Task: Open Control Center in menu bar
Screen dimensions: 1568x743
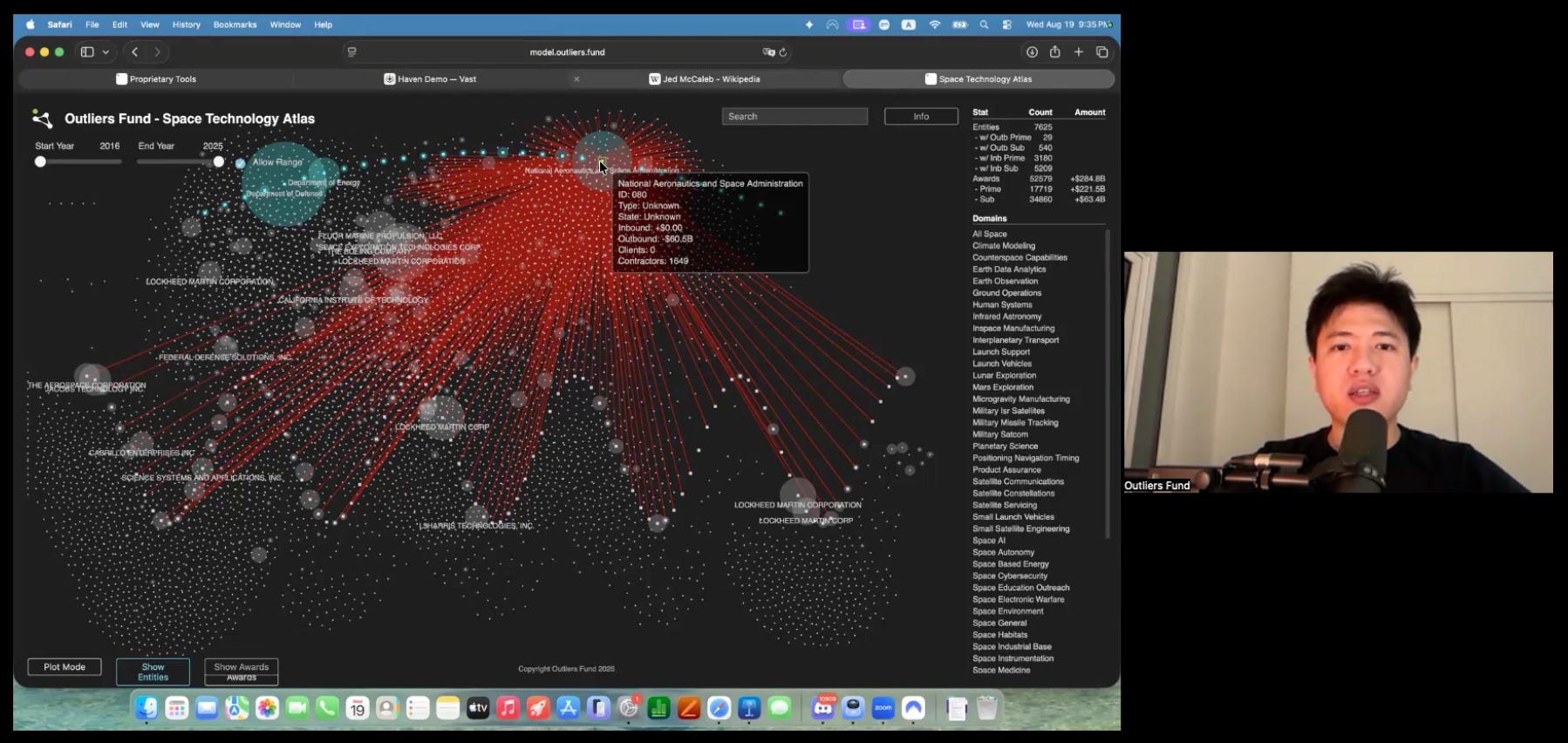Action: (1006, 24)
